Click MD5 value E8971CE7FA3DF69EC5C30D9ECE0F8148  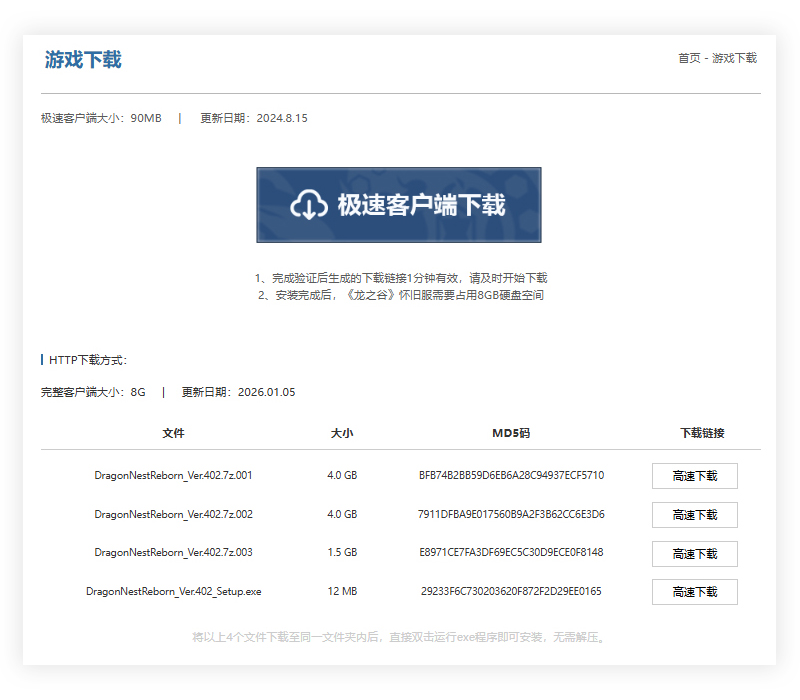pos(511,553)
